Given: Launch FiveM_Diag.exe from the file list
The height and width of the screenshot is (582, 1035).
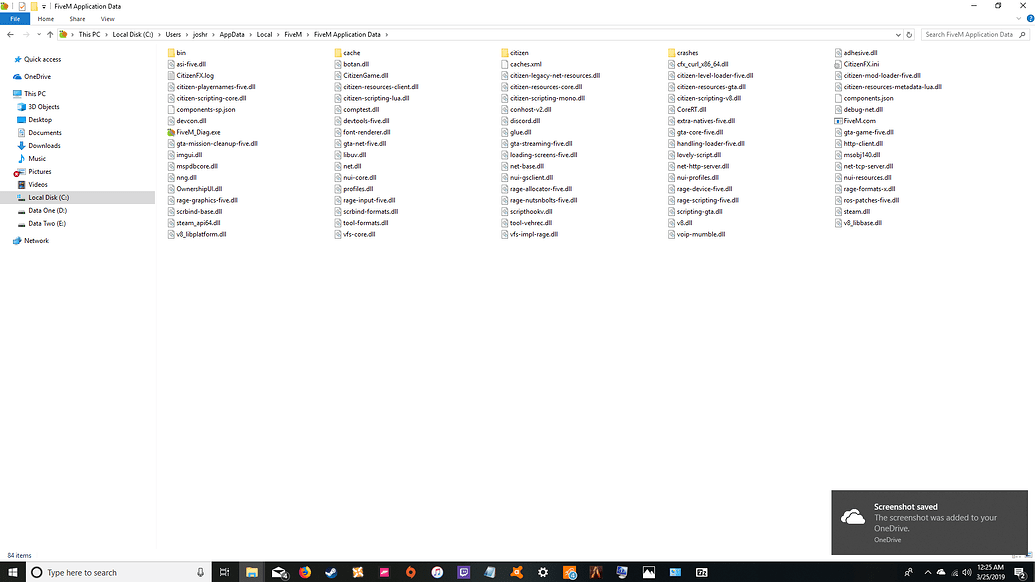Looking at the screenshot, I should click(196, 131).
